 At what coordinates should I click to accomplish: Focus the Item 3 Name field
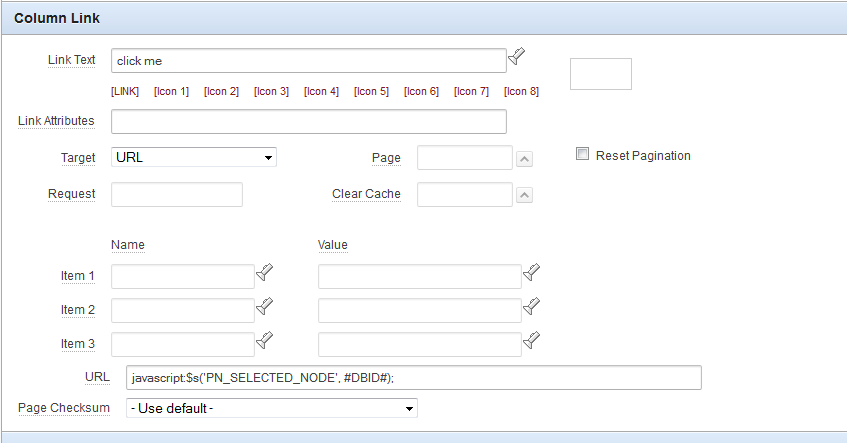point(183,345)
